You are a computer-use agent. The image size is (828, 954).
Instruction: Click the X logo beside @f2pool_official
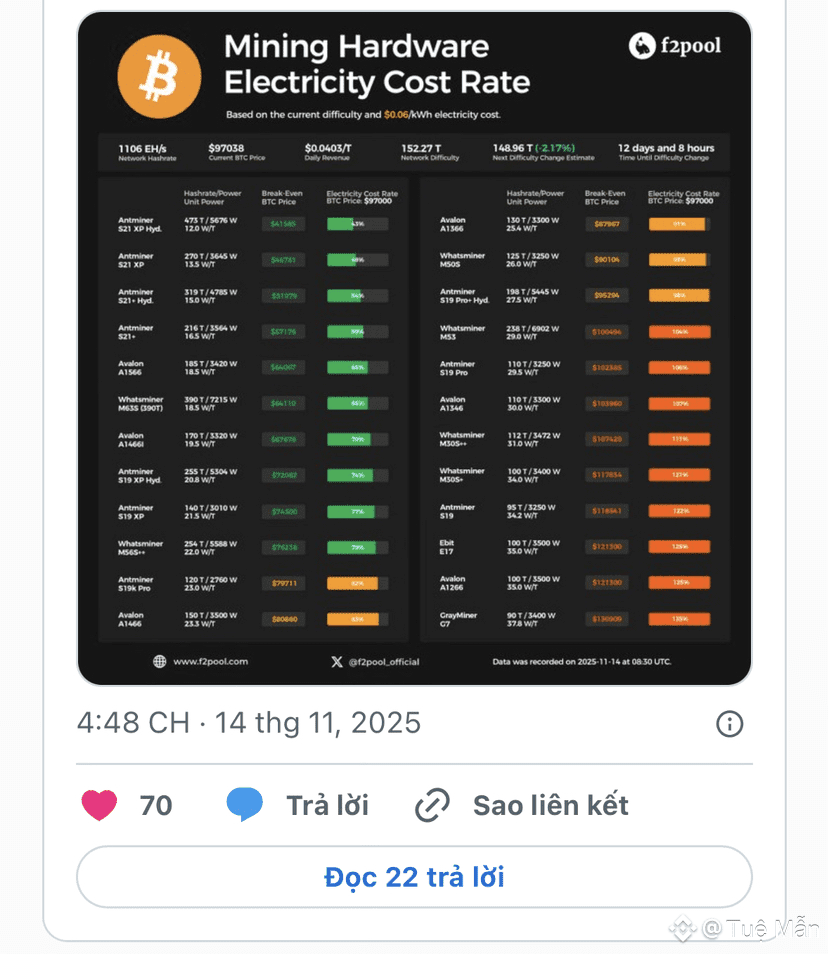(337, 661)
